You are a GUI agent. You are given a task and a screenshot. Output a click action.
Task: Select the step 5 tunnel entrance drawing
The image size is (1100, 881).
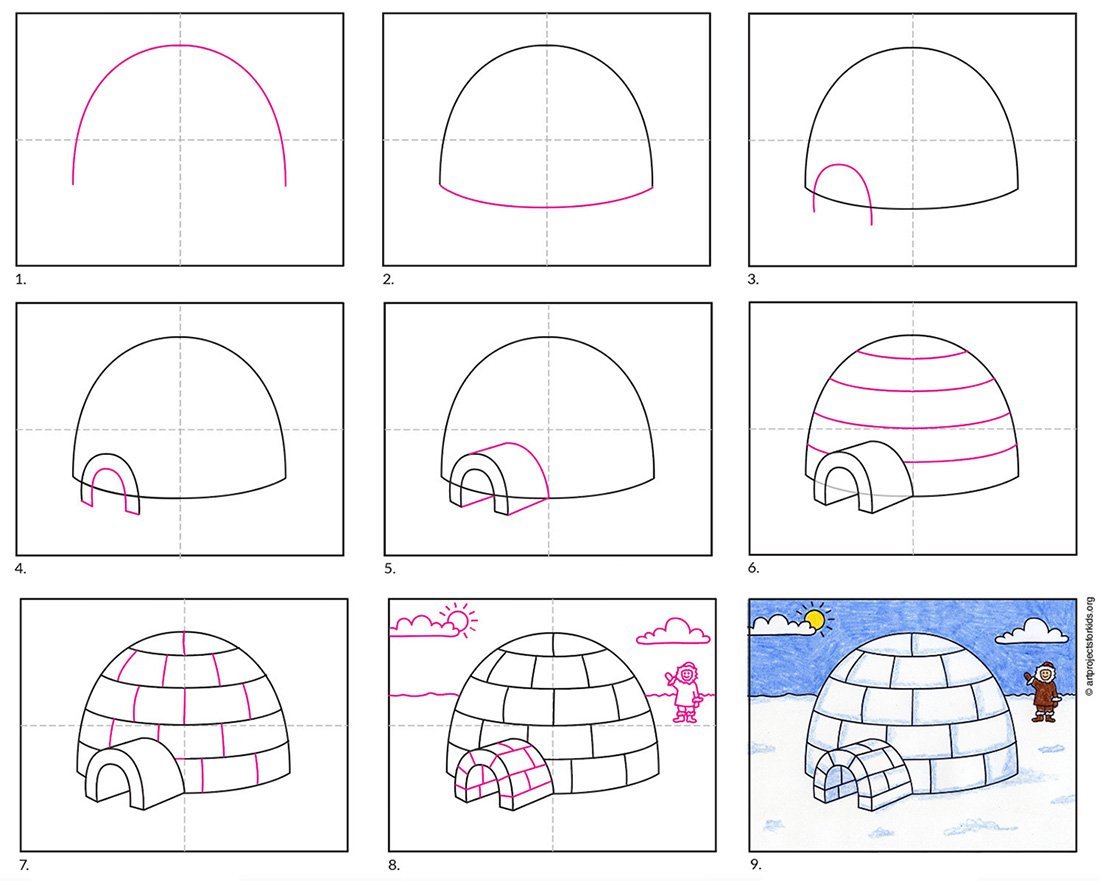pos(546,429)
